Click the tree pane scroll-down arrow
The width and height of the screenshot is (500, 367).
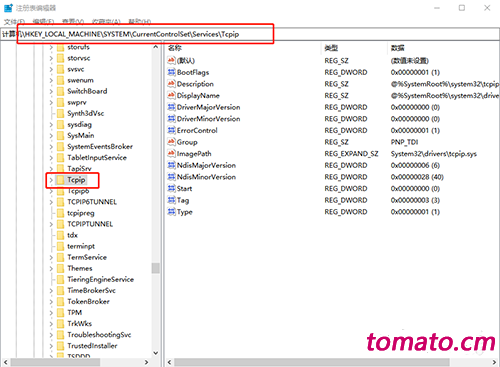156,353
